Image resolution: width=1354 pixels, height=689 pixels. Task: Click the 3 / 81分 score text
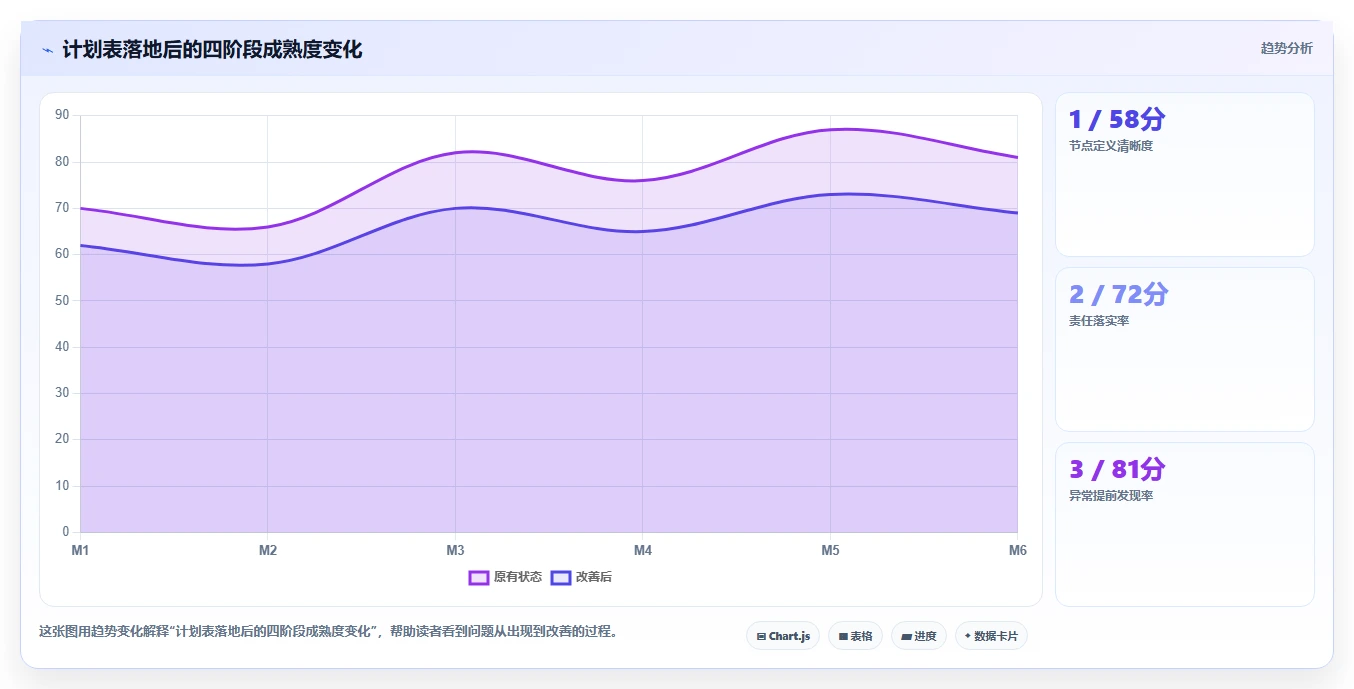point(1117,470)
